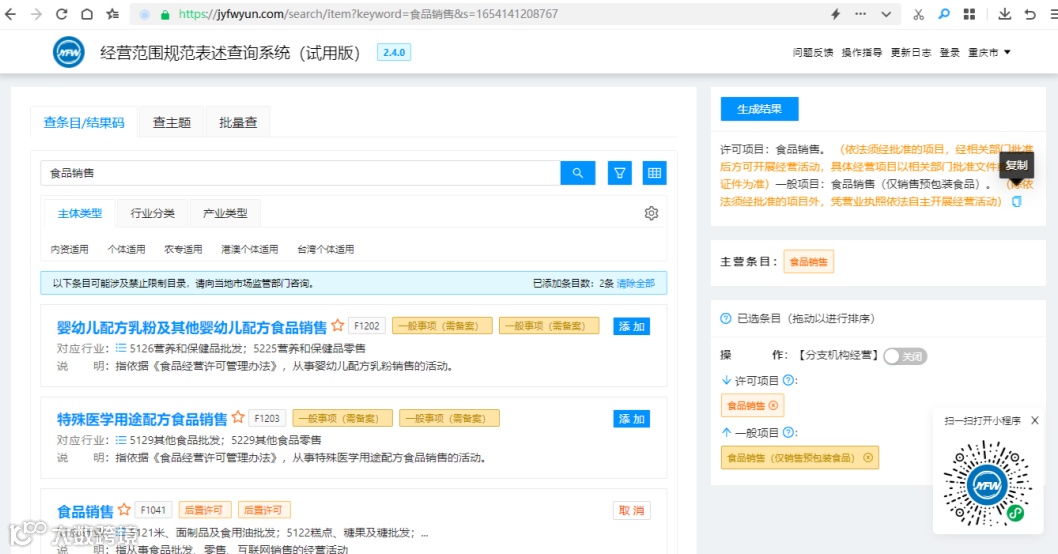Switch to 查主题 tab
This screenshot has height=554, width=1058.
(171, 122)
